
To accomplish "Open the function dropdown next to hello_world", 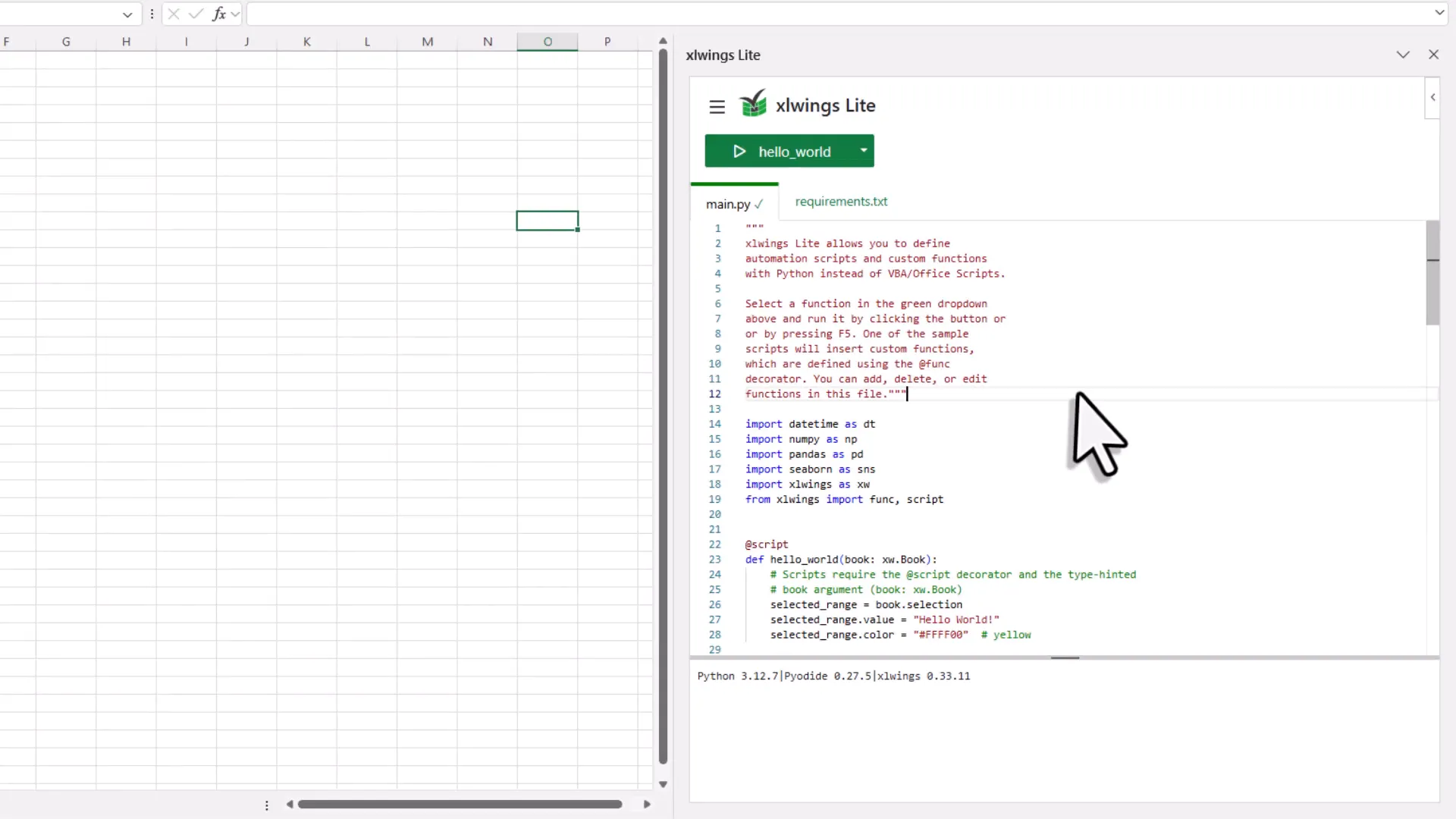I will click(863, 151).
